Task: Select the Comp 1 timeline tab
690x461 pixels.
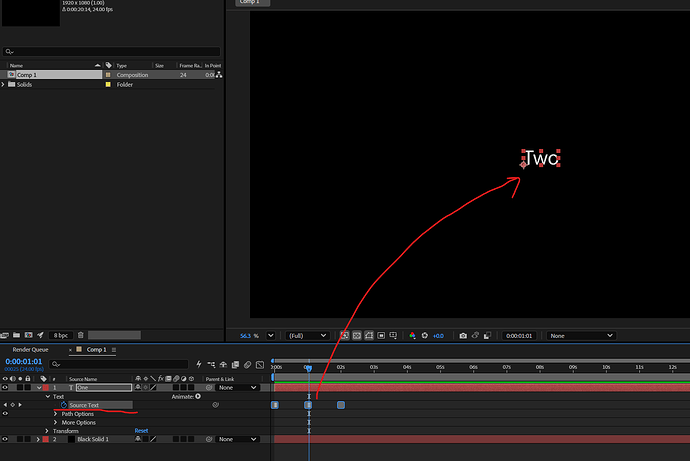Action: click(96, 350)
